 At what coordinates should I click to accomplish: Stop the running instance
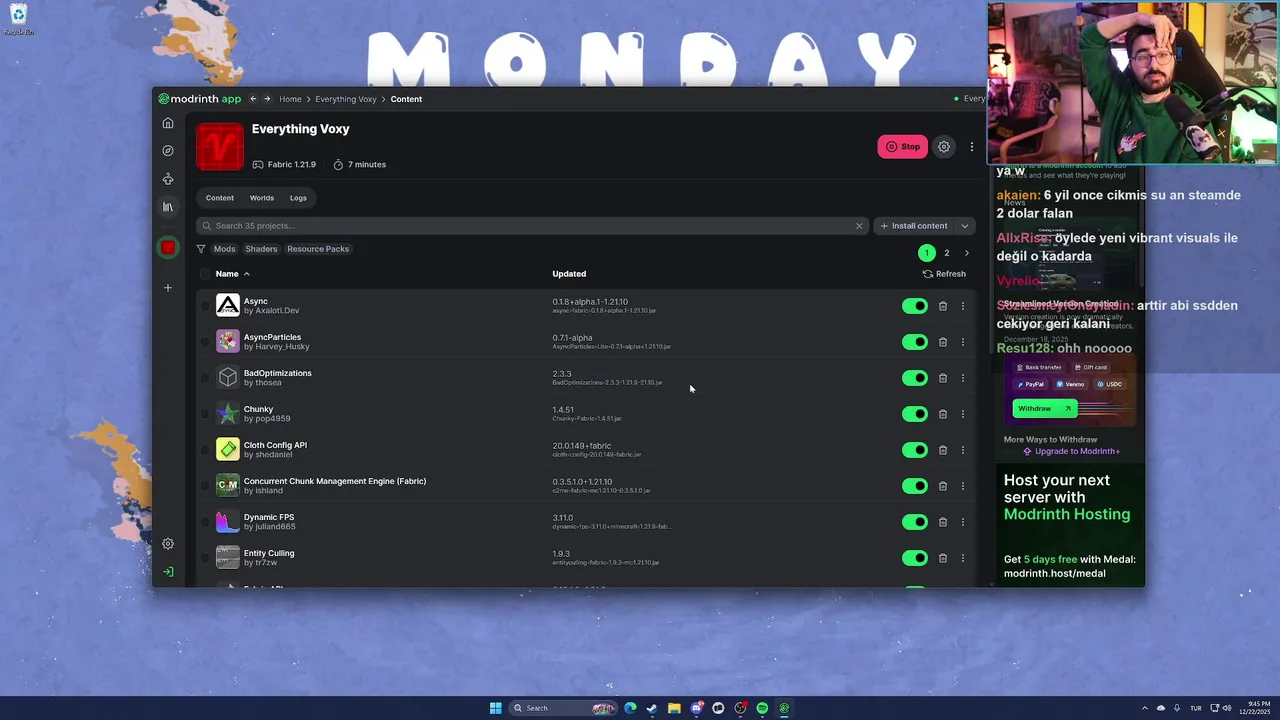point(903,147)
